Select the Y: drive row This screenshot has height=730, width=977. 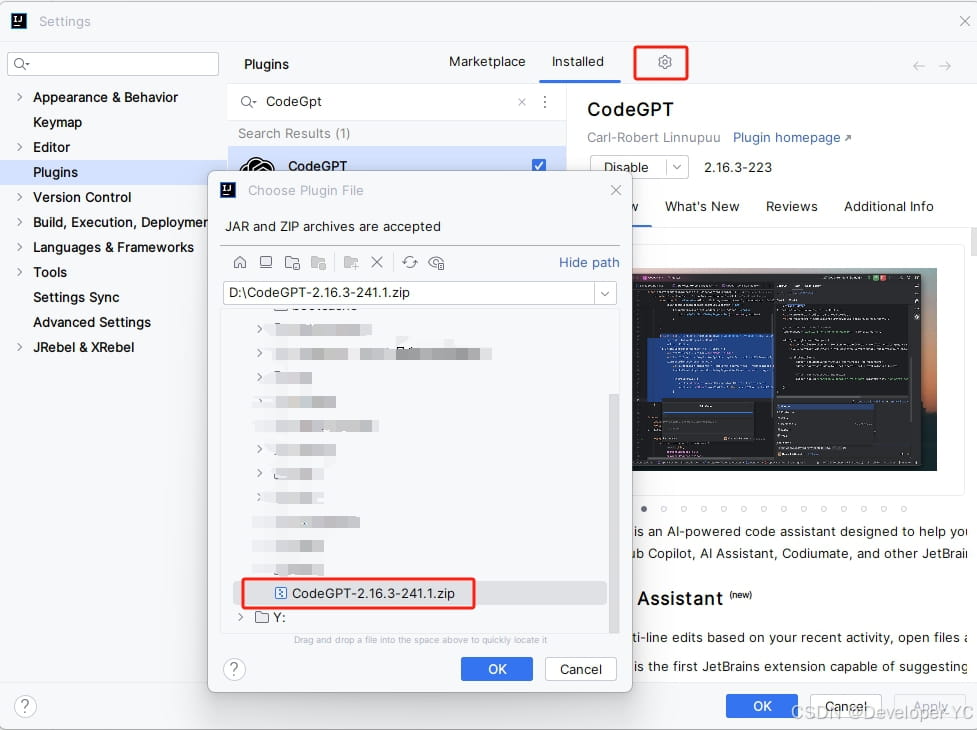coord(421,617)
